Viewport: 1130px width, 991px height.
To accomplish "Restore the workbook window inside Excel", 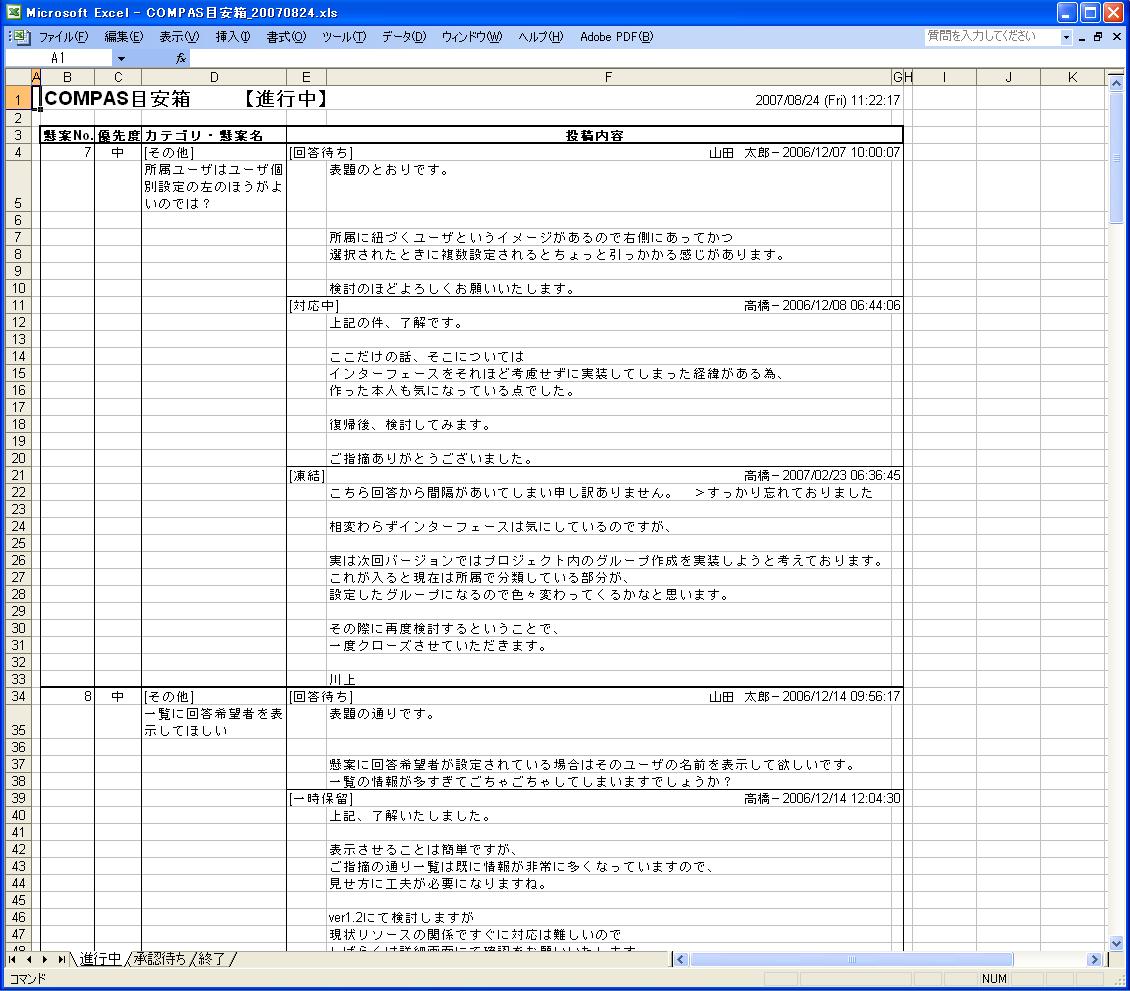I will click(1098, 37).
